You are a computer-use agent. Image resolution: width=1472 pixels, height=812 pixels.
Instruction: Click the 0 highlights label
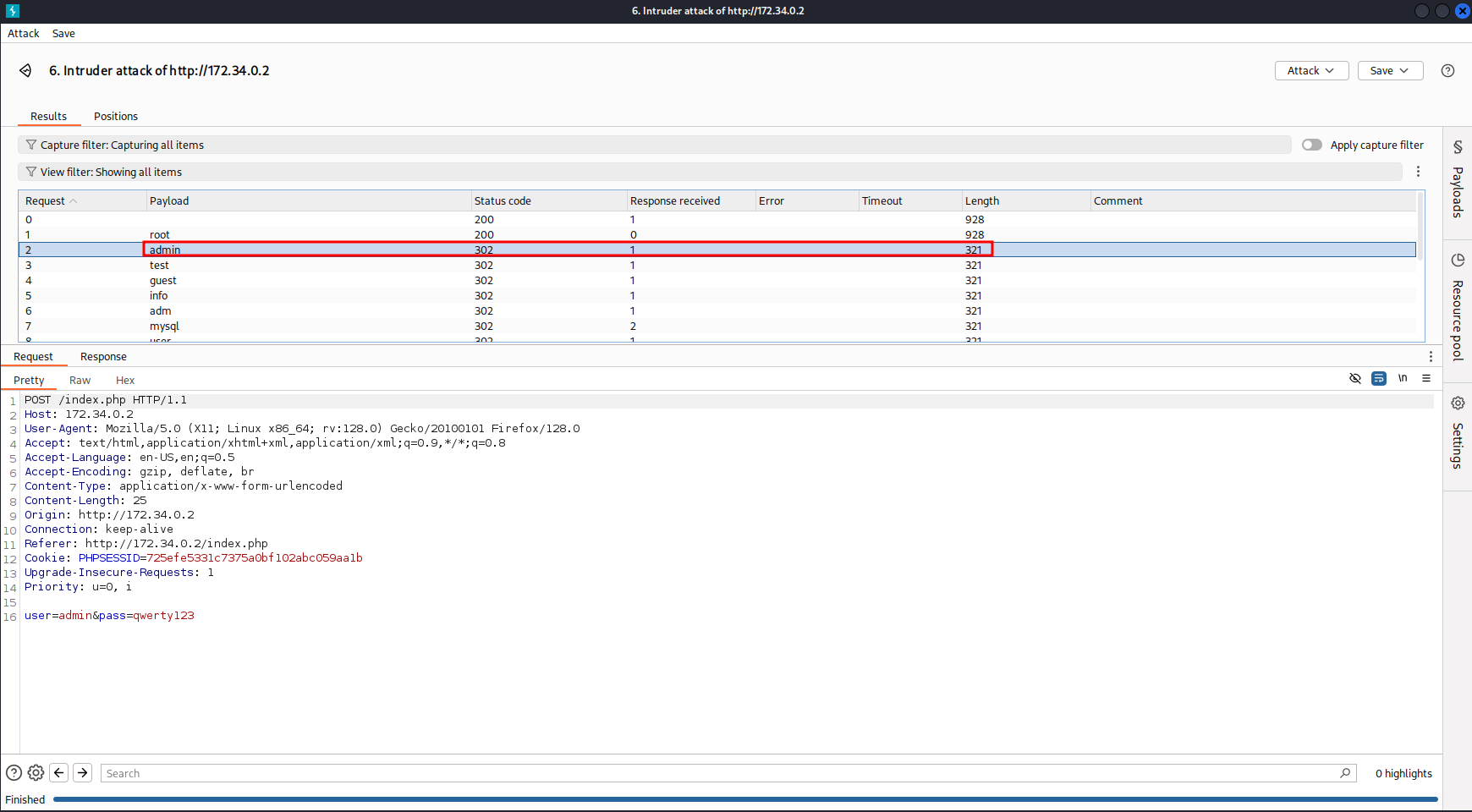1403,773
